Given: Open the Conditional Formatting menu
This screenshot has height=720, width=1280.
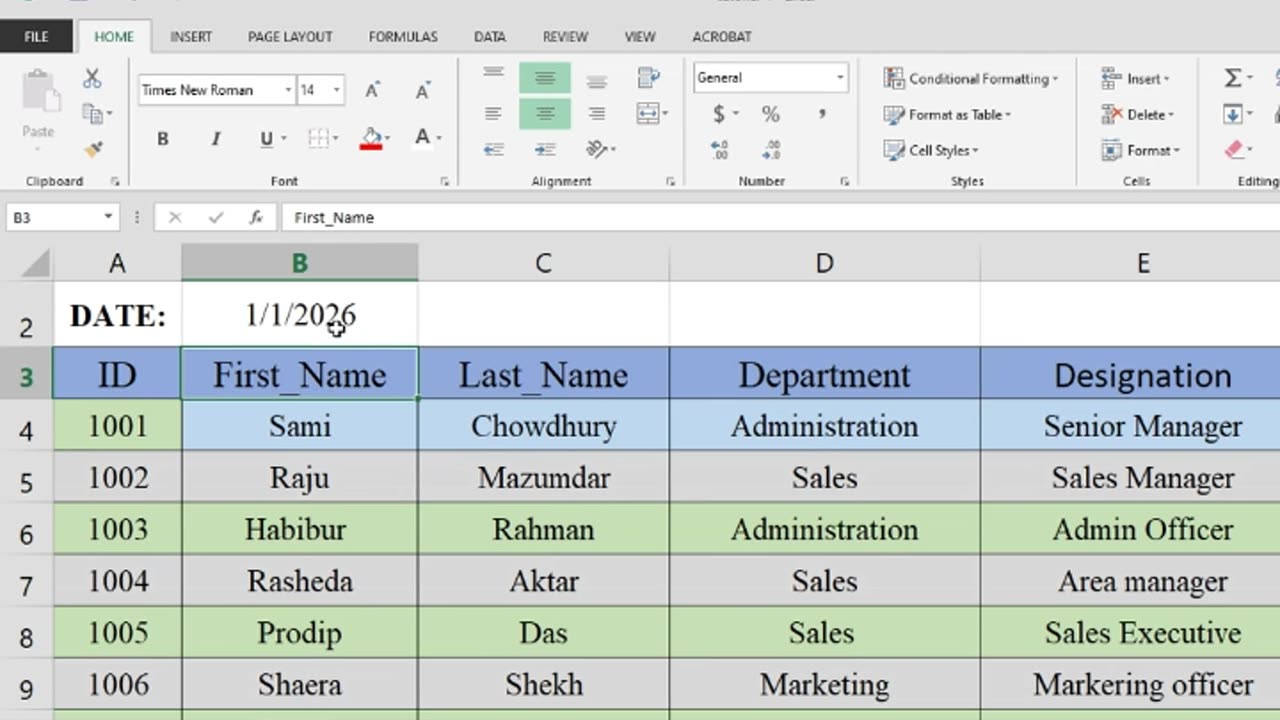Looking at the screenshot, I should (x=970, y=78).
